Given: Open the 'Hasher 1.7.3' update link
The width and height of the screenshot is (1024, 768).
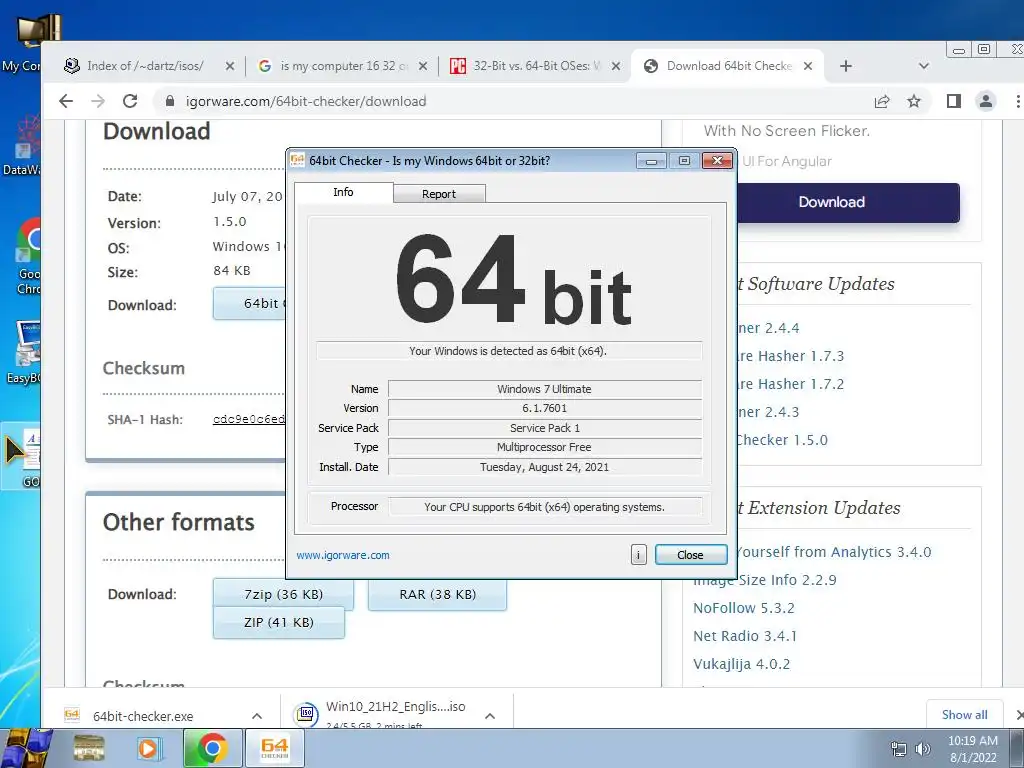Looking at the screenshot, I should click(790, 356).
